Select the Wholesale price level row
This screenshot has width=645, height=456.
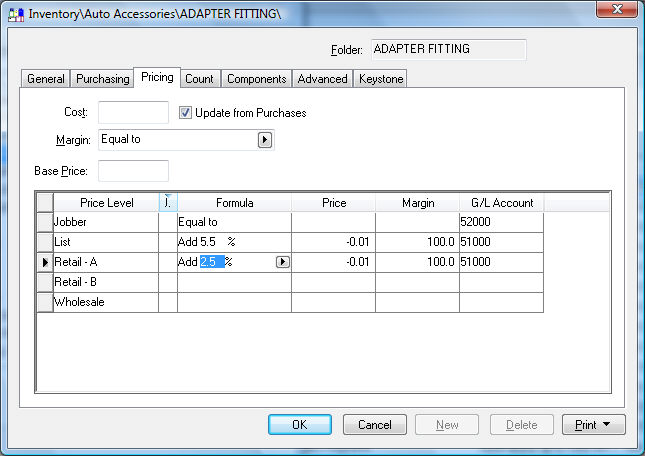105,302
